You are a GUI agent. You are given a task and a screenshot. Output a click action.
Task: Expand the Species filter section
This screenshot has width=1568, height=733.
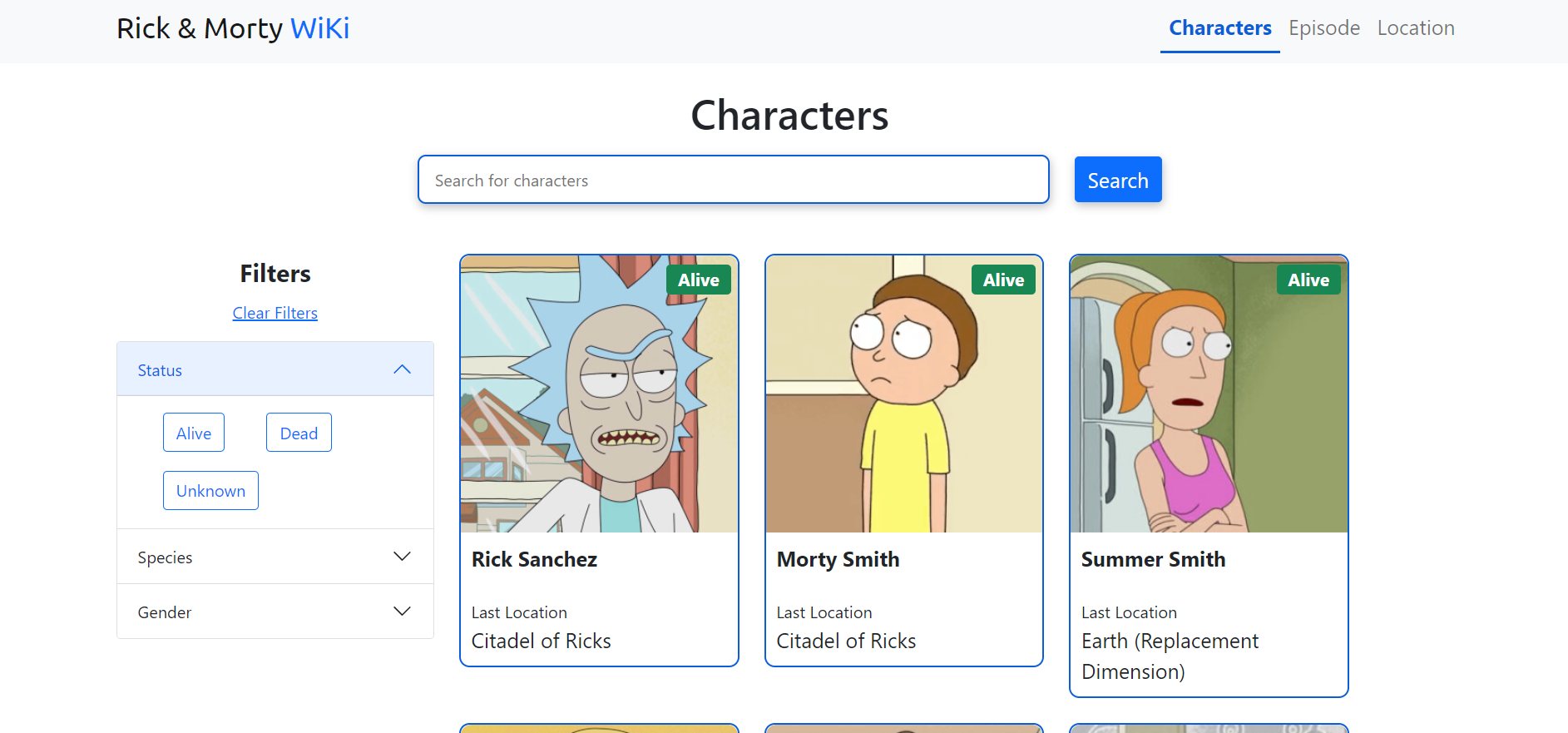coord(275,557)
